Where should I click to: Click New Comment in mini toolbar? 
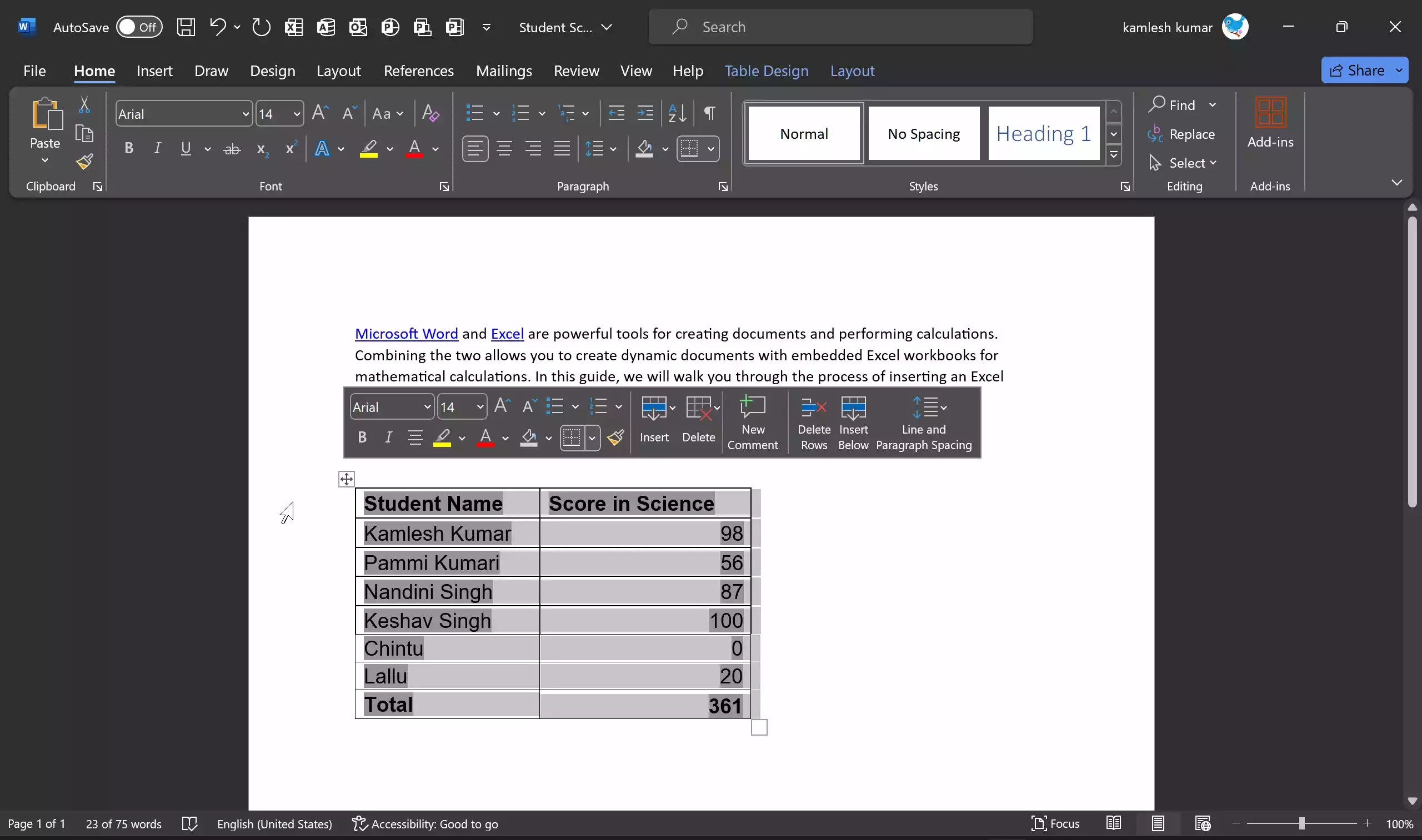click(753, 423)
